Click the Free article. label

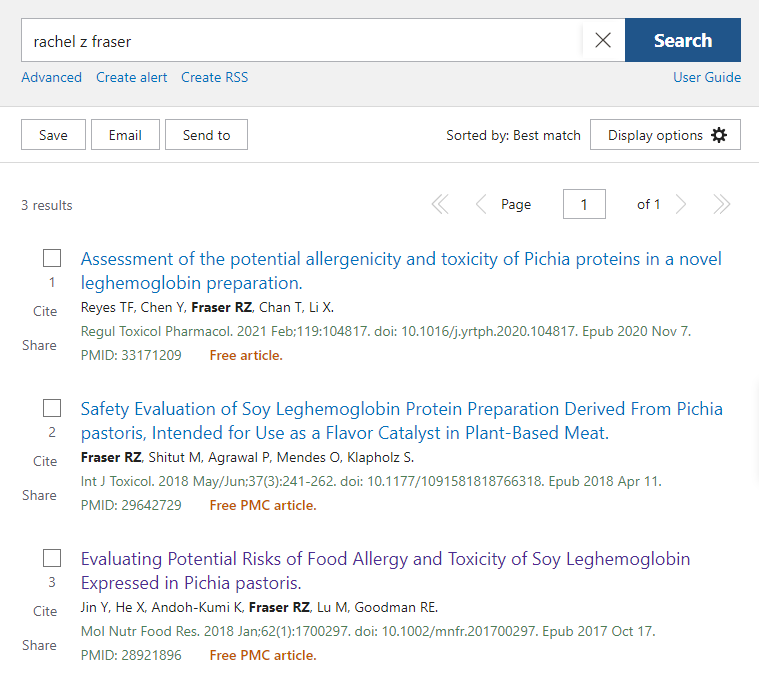pyautogui.click(x=246, y=355)
